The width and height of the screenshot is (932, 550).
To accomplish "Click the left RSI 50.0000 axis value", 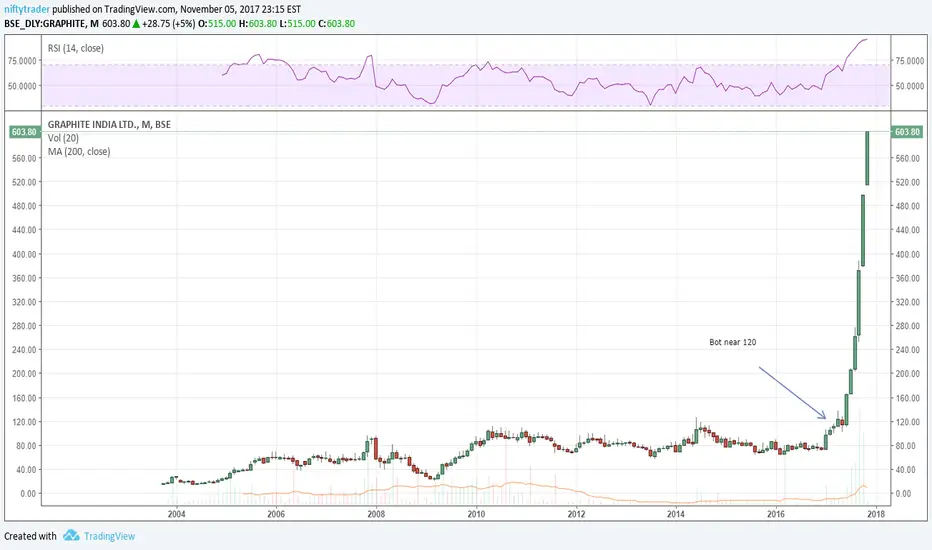I will 21,86.
